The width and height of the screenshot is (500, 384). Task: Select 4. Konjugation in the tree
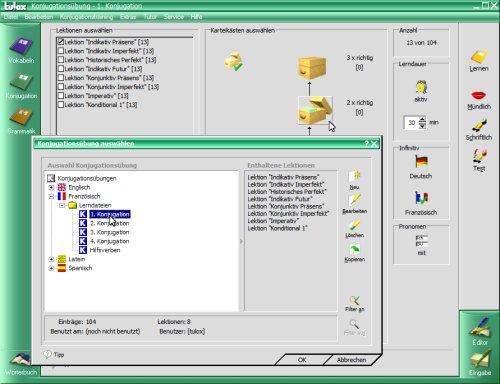coord(109,241)
